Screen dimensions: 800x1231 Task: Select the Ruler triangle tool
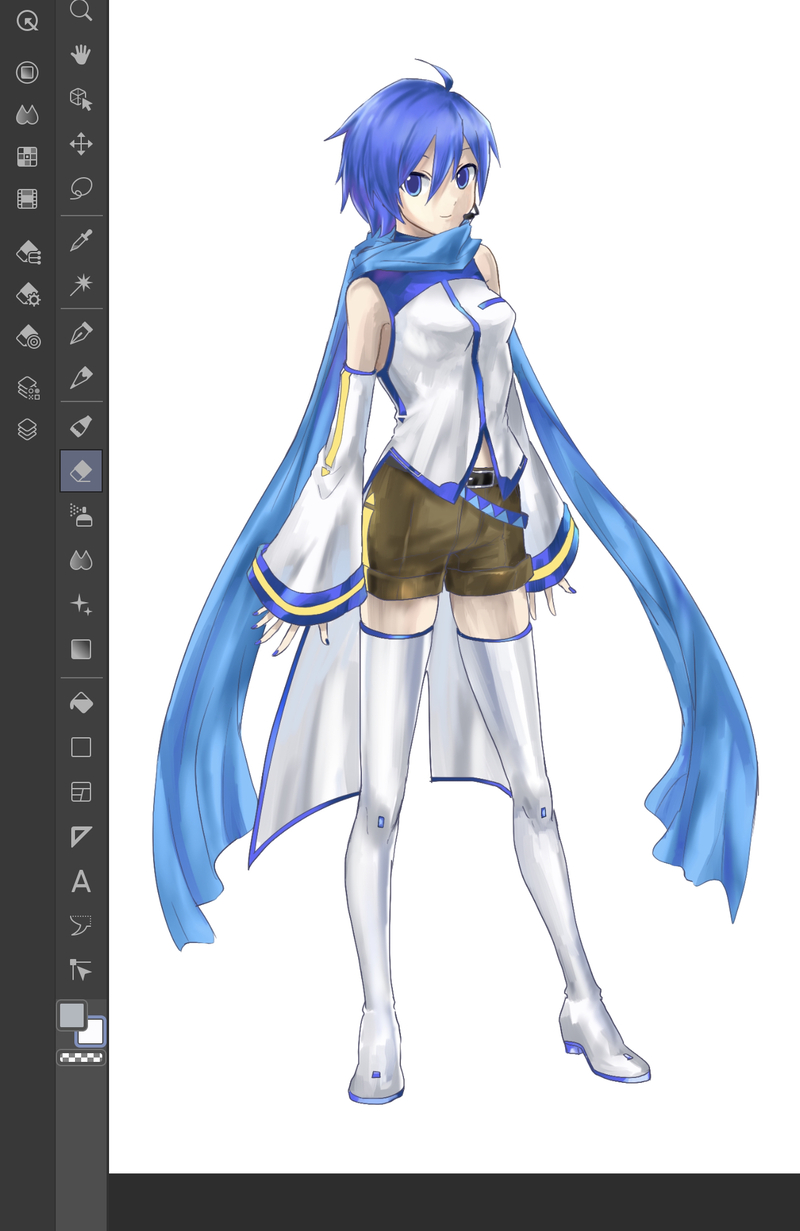click(81, 837)
